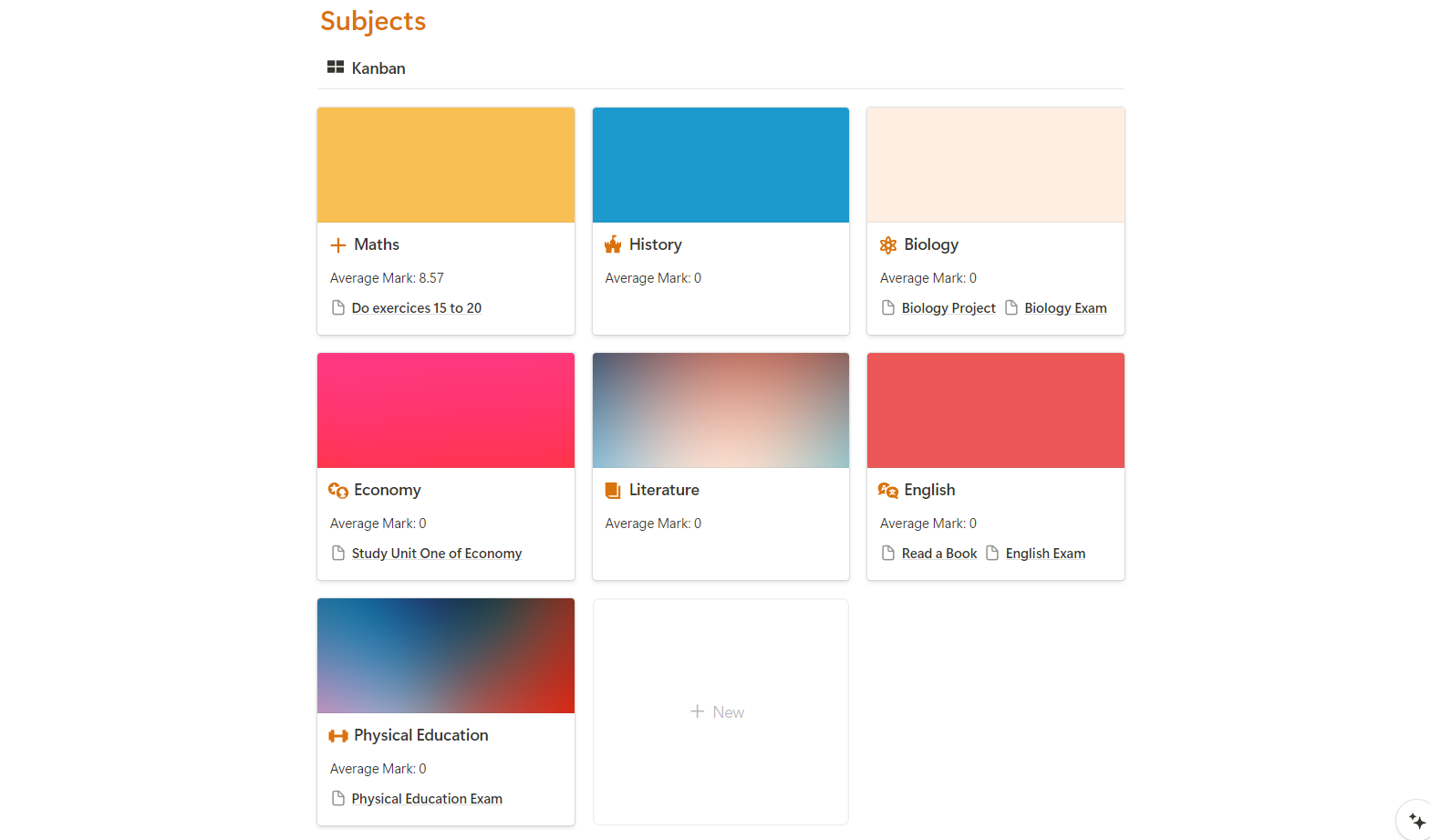Click the English language icon

[888, 491]
